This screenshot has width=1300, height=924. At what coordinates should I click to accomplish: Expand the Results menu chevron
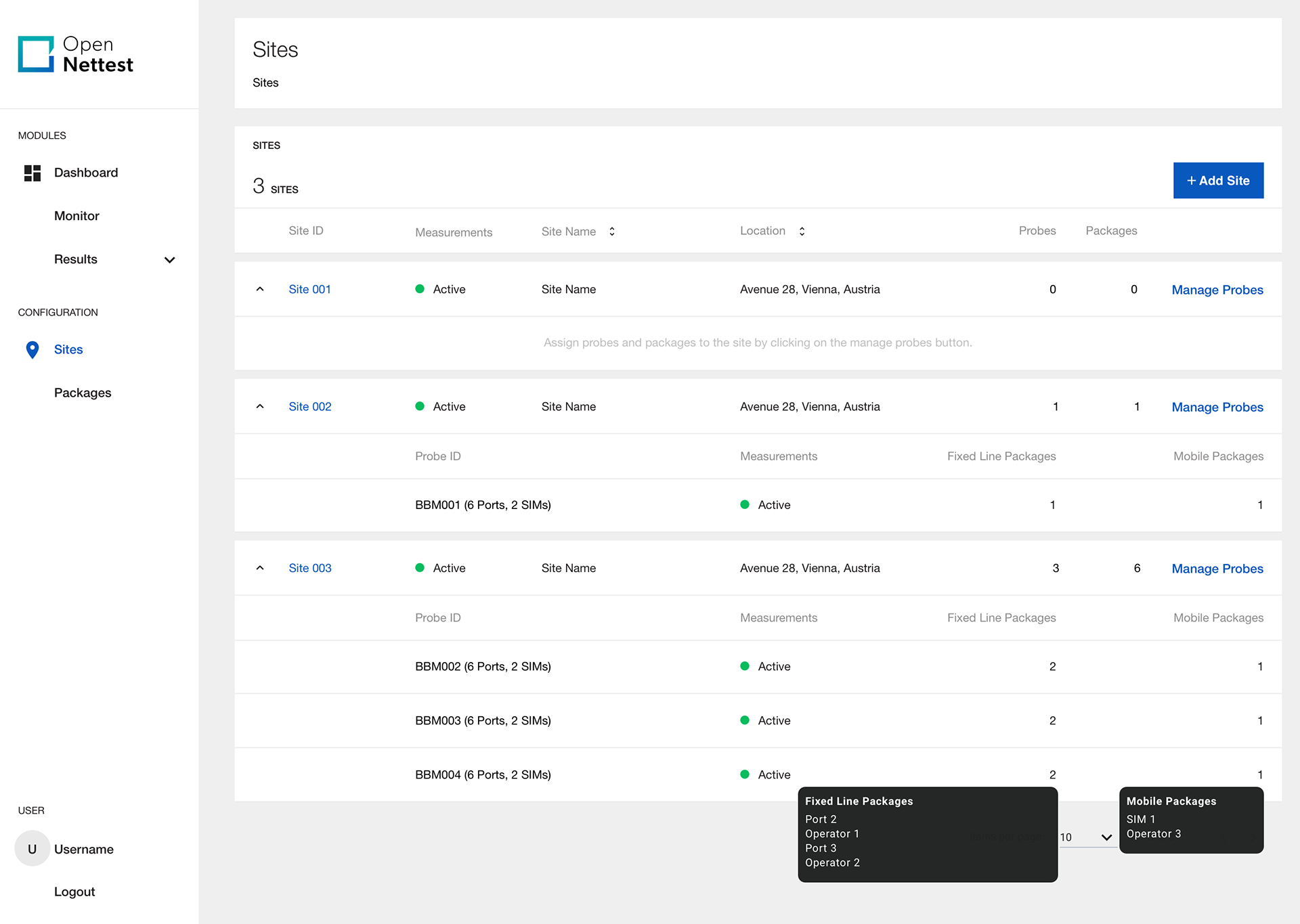click(x=170, y=260)
